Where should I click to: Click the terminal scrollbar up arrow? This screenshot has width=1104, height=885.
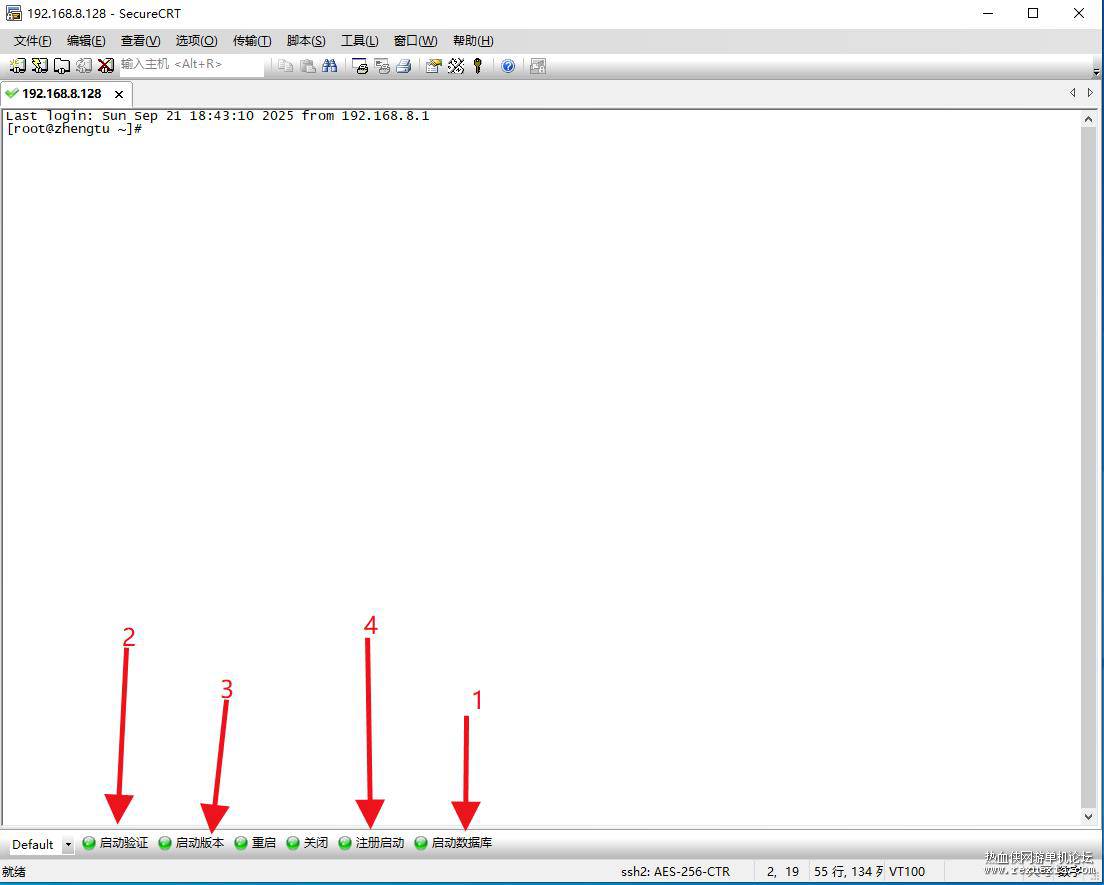click(x=1089, y=119)
